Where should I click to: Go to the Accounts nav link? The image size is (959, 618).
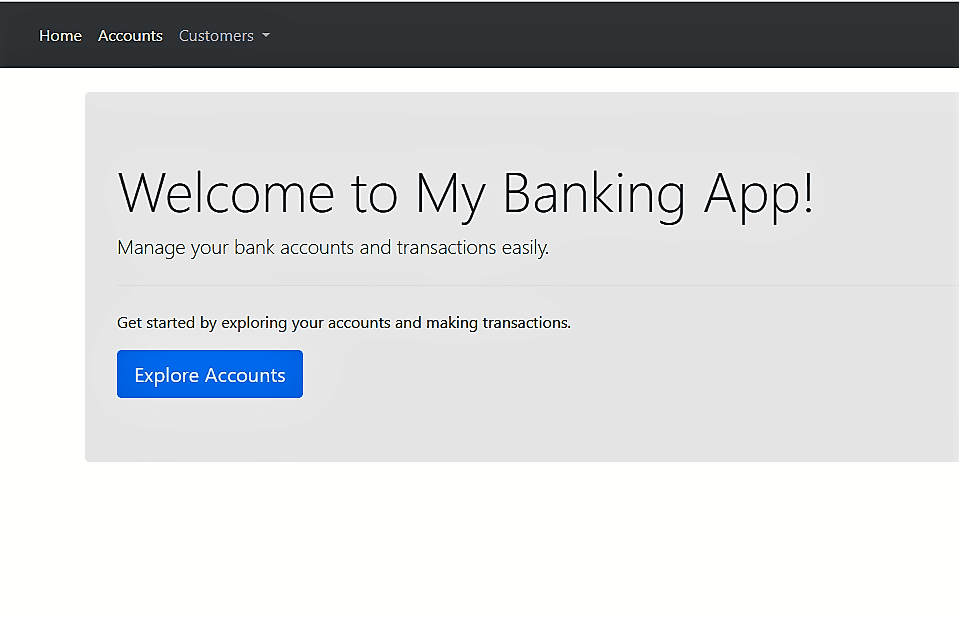(130, 35)
